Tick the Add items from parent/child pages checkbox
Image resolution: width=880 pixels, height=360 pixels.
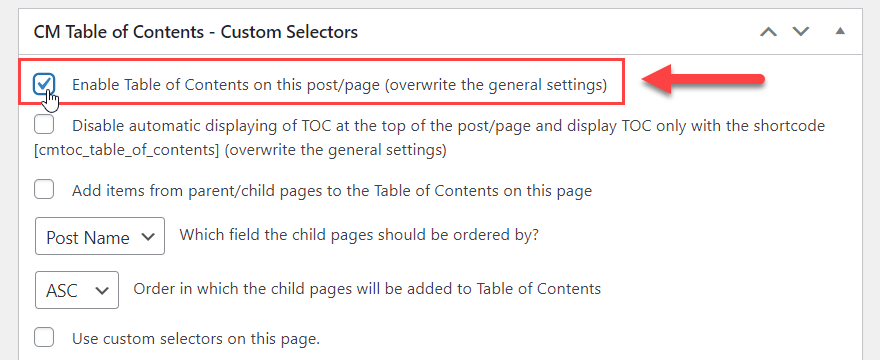coord(44,189)
